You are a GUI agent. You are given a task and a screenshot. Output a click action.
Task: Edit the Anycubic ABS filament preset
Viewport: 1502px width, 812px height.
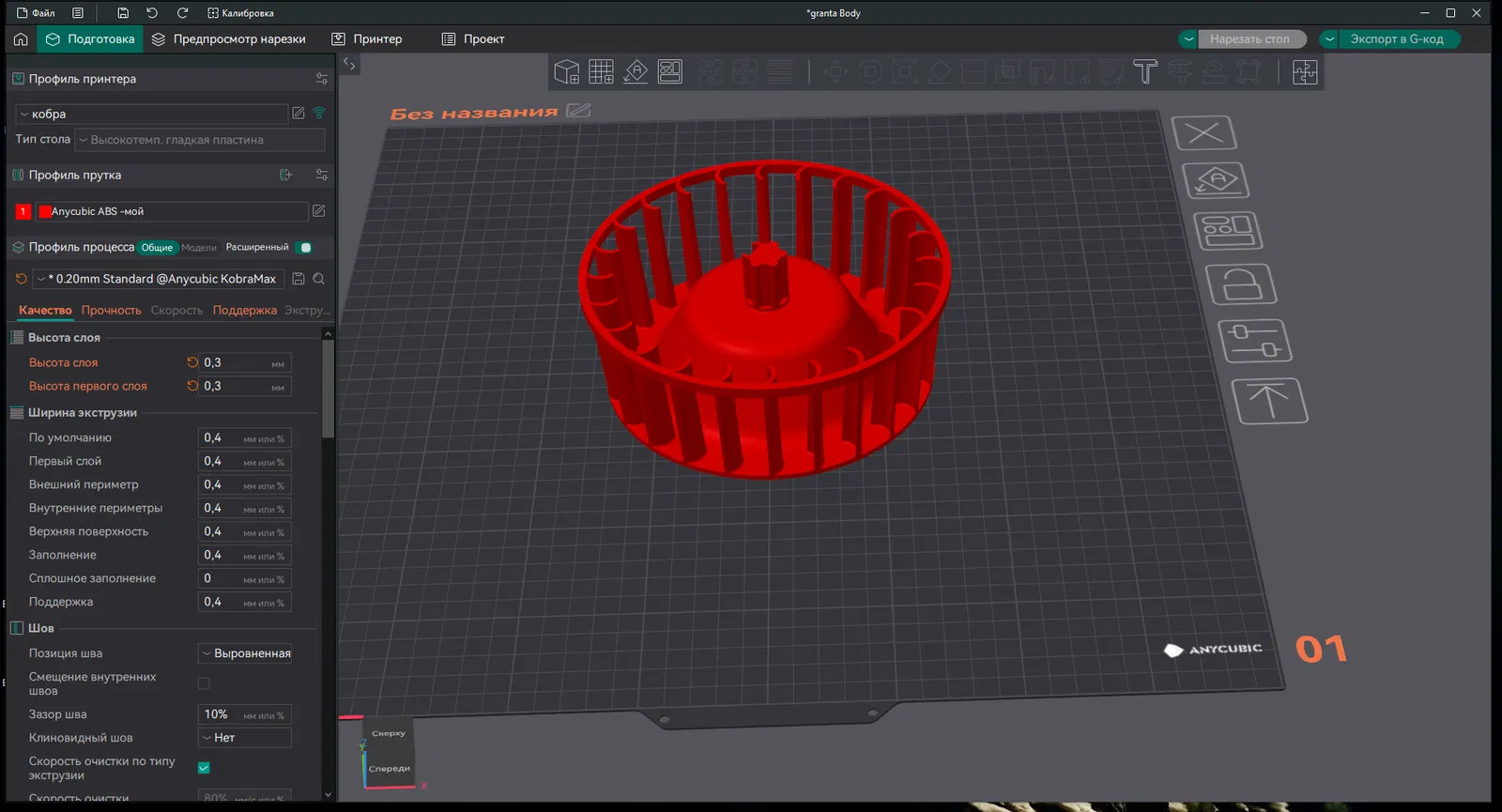tap(319, 211)
